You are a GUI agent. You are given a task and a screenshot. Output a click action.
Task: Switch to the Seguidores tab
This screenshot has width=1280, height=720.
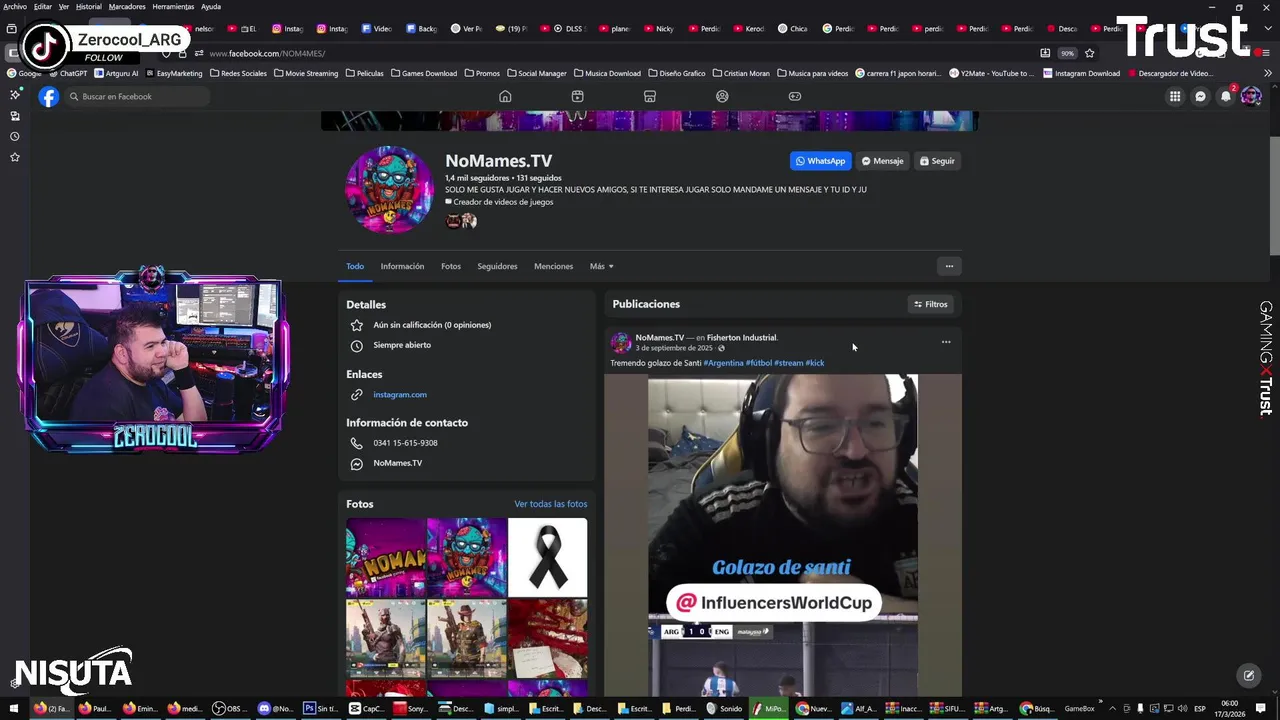497,266
